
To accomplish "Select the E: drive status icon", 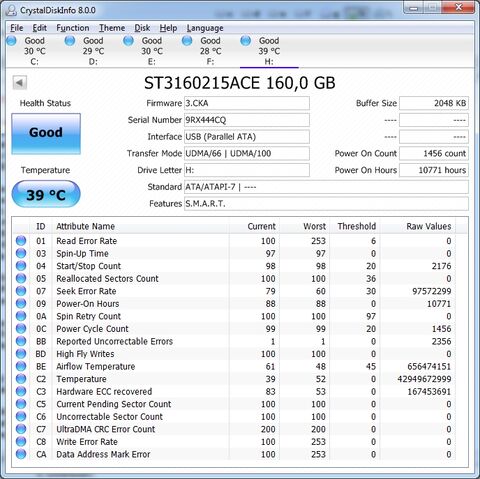I will [x=128, y=41].
